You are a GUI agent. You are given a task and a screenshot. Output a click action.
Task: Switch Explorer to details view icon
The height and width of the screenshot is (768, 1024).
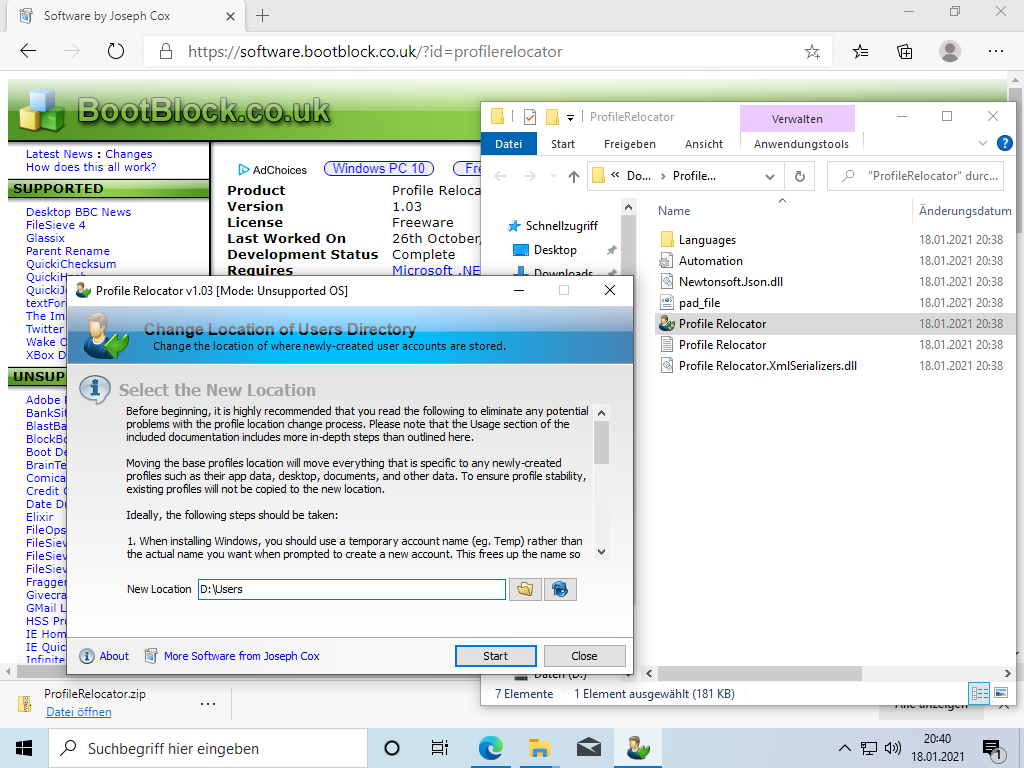coord(980,693)
